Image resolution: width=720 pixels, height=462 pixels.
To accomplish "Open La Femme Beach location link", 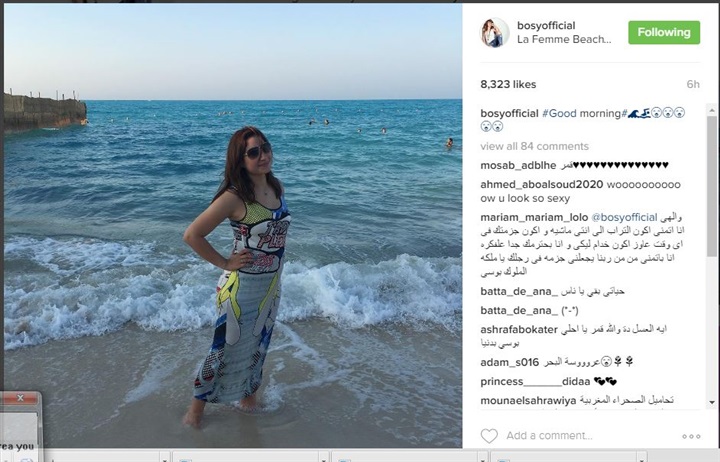I will pyautogui.click(x=564, y=39).
